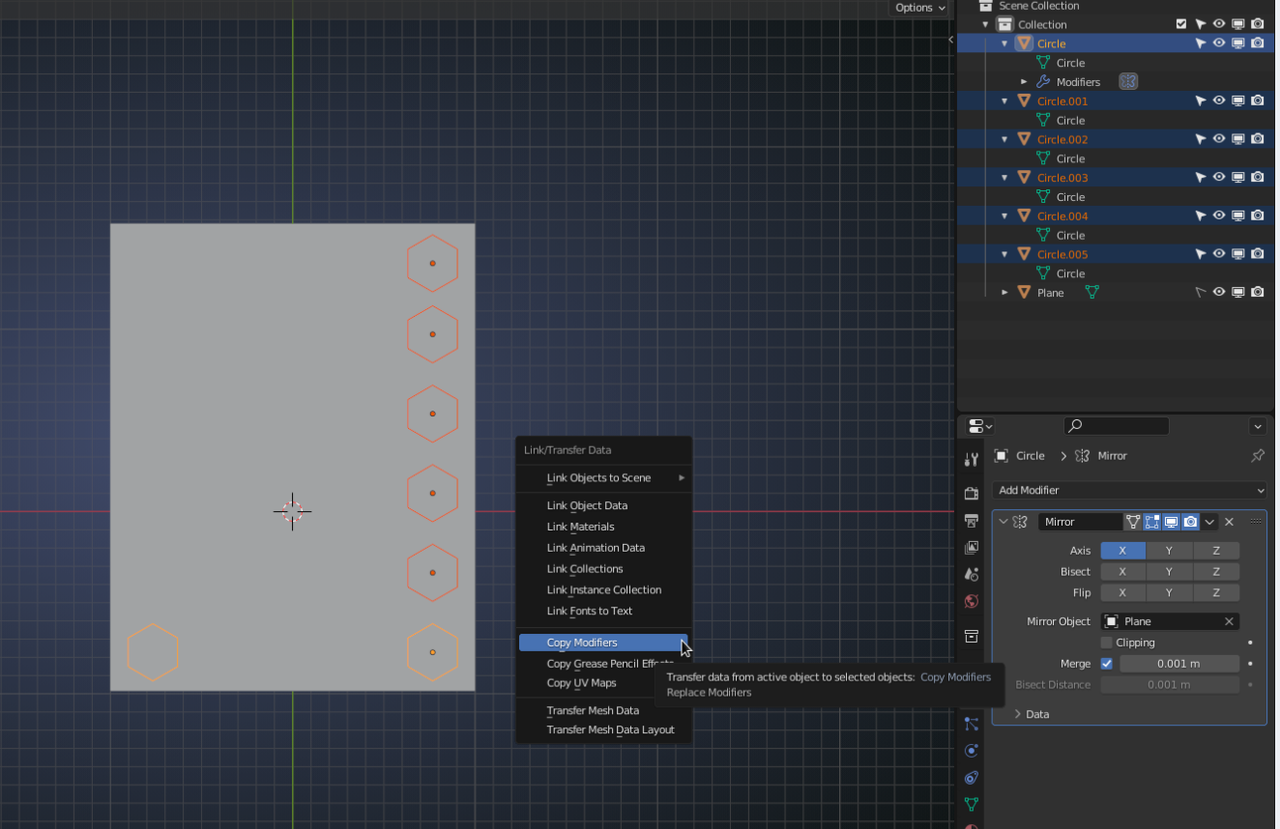The height and width of the screenshot is (829, 1280).
Task: Open the Object Data properties tab icon
Action: 971,804
